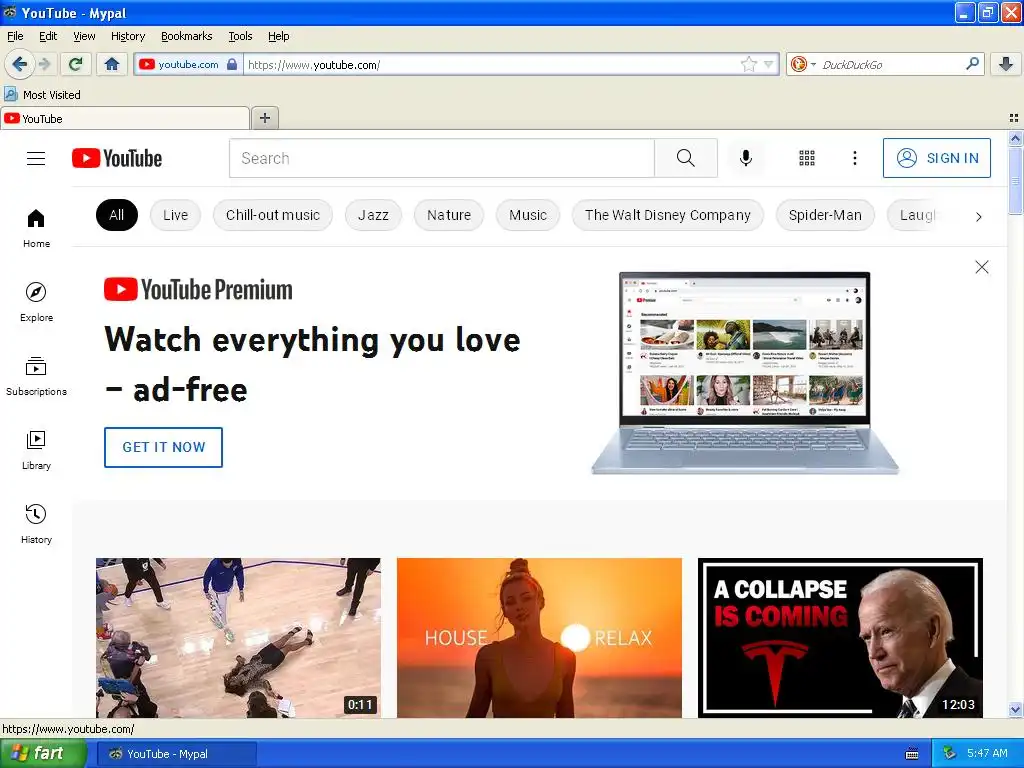The image size is (1024, 768).
Task: Click the youtube.com site identity label
Action: click(188, 64)
